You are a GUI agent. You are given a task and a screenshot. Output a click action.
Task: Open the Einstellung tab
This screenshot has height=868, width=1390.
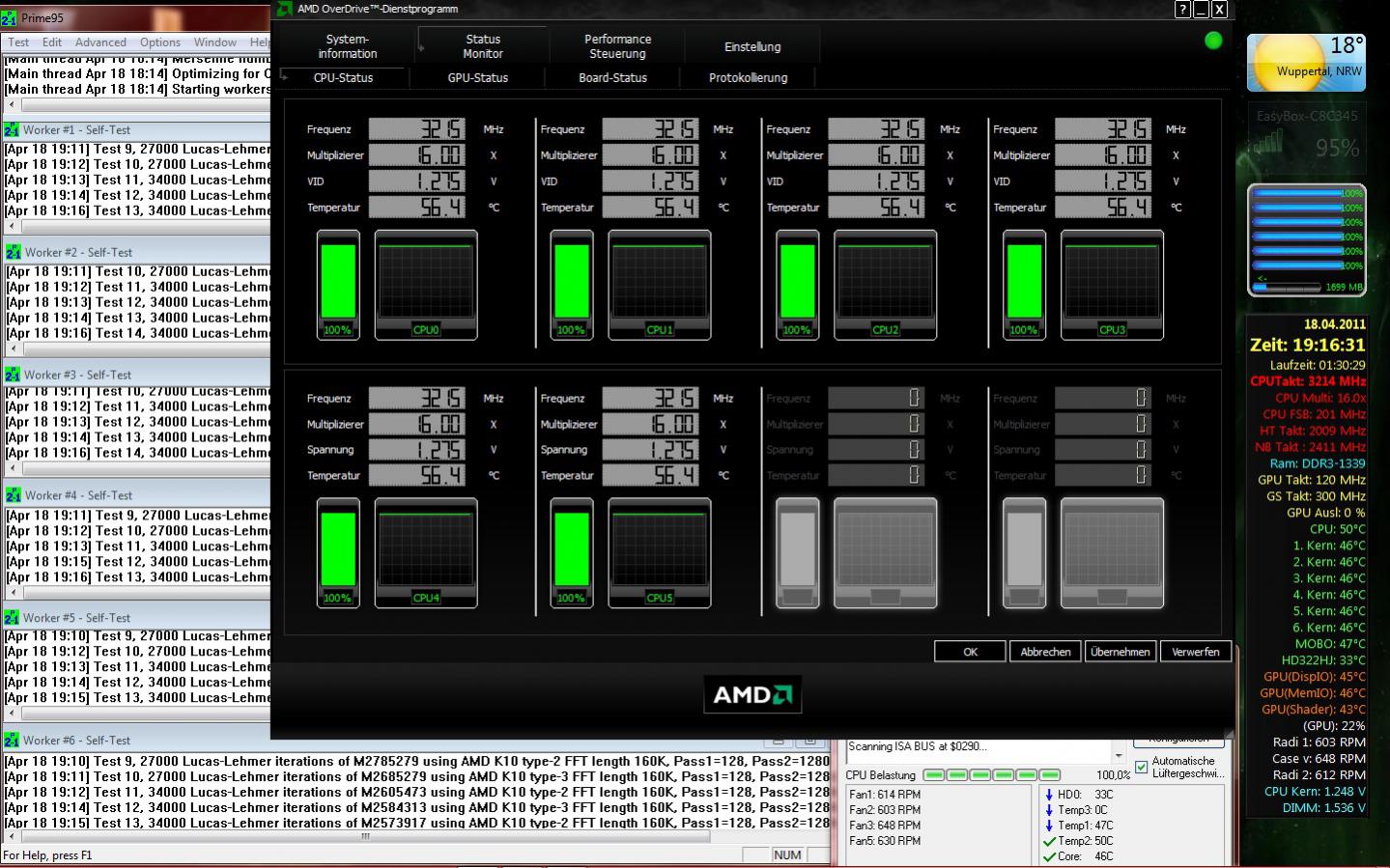(752, 46)
